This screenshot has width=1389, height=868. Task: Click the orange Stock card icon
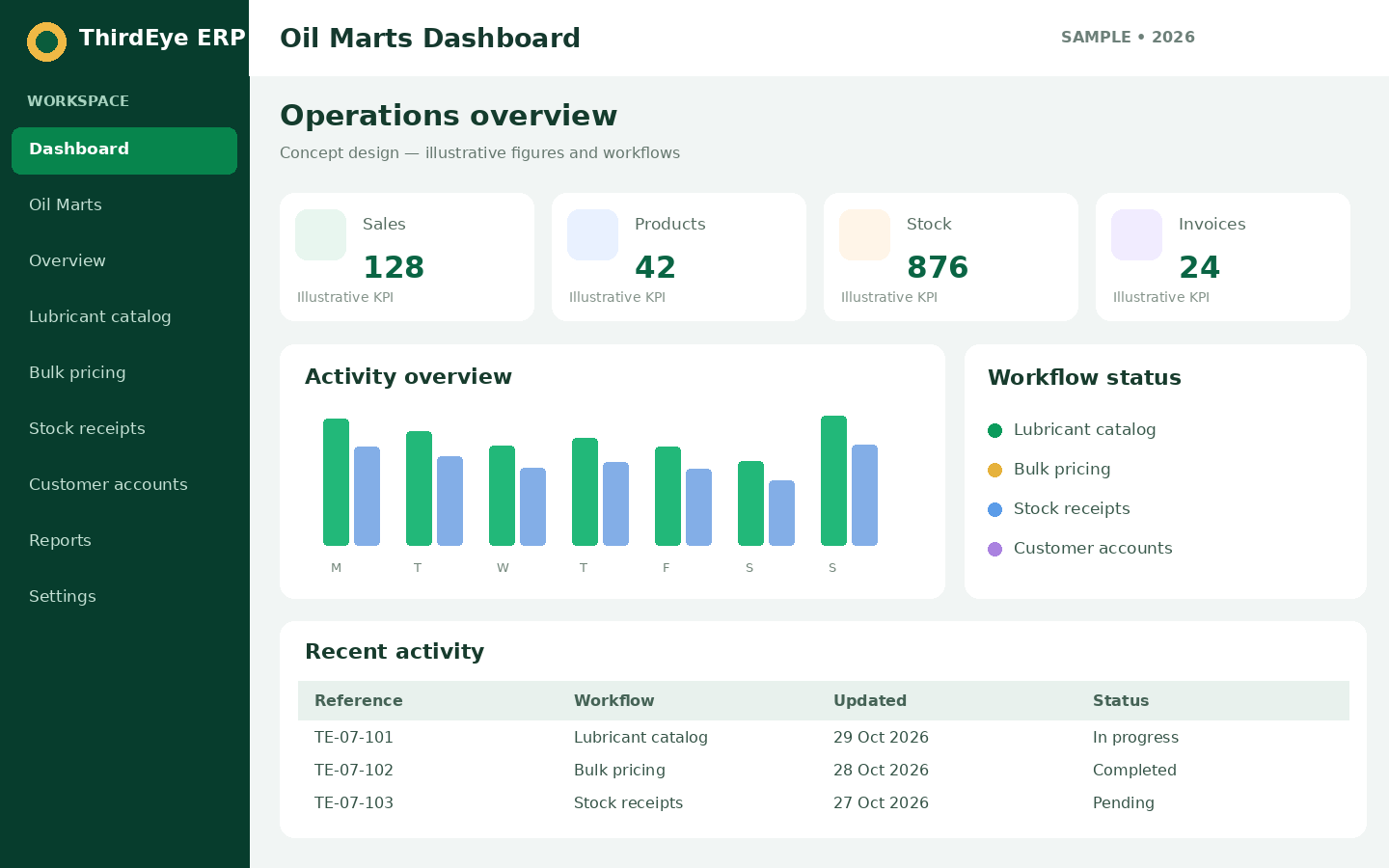click(864, 234)
